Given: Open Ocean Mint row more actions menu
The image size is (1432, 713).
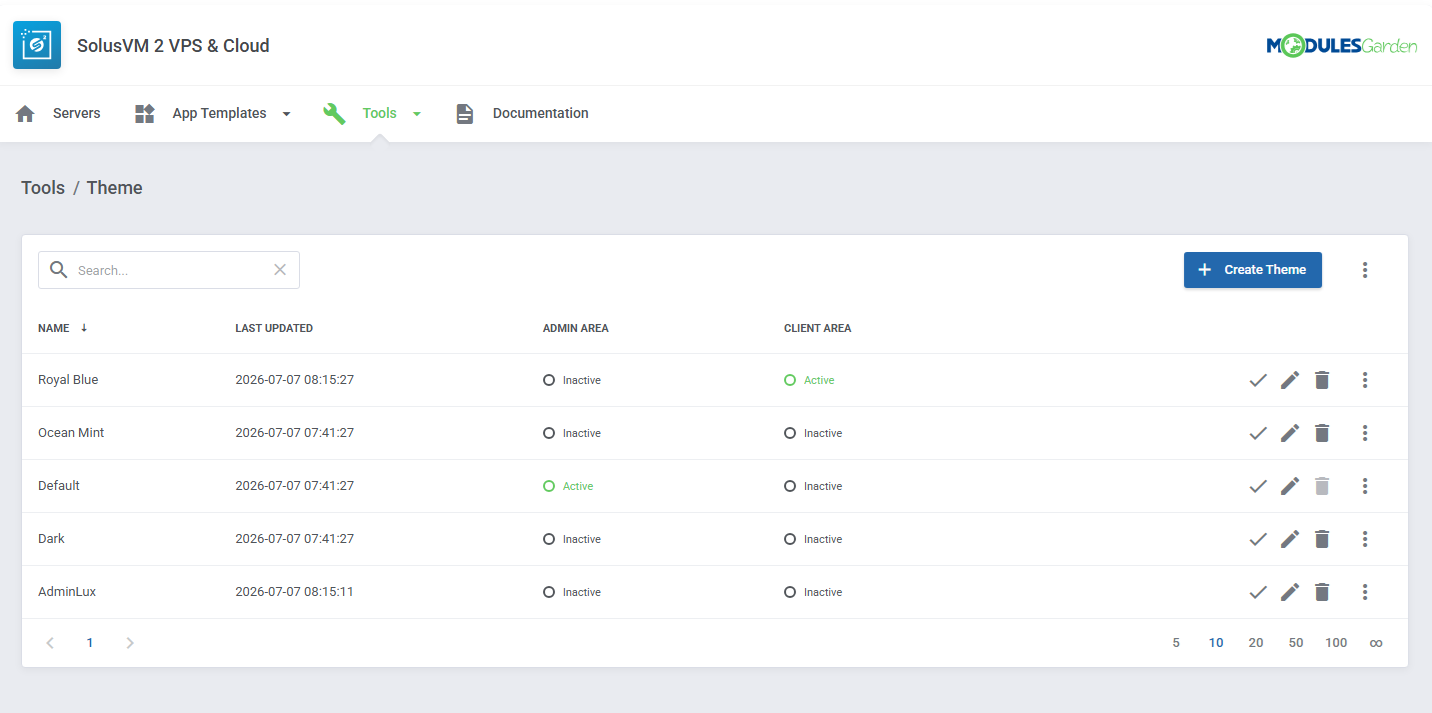Looking at the screenshot, I should pos(1365,433).
